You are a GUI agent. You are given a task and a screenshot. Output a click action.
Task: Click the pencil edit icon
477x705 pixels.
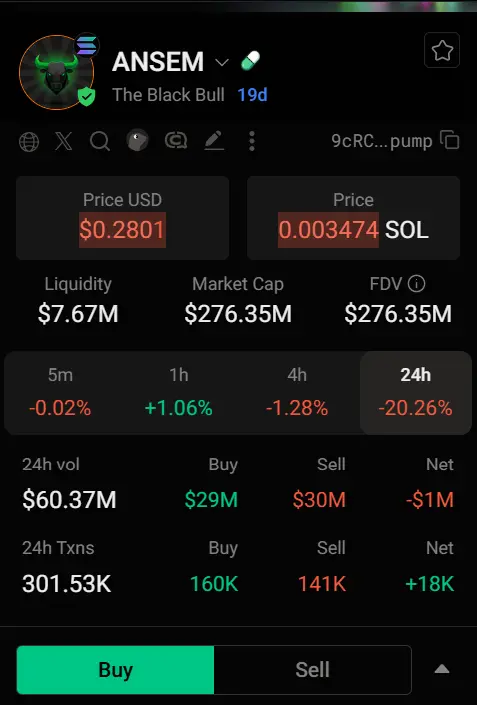[214, 141]
